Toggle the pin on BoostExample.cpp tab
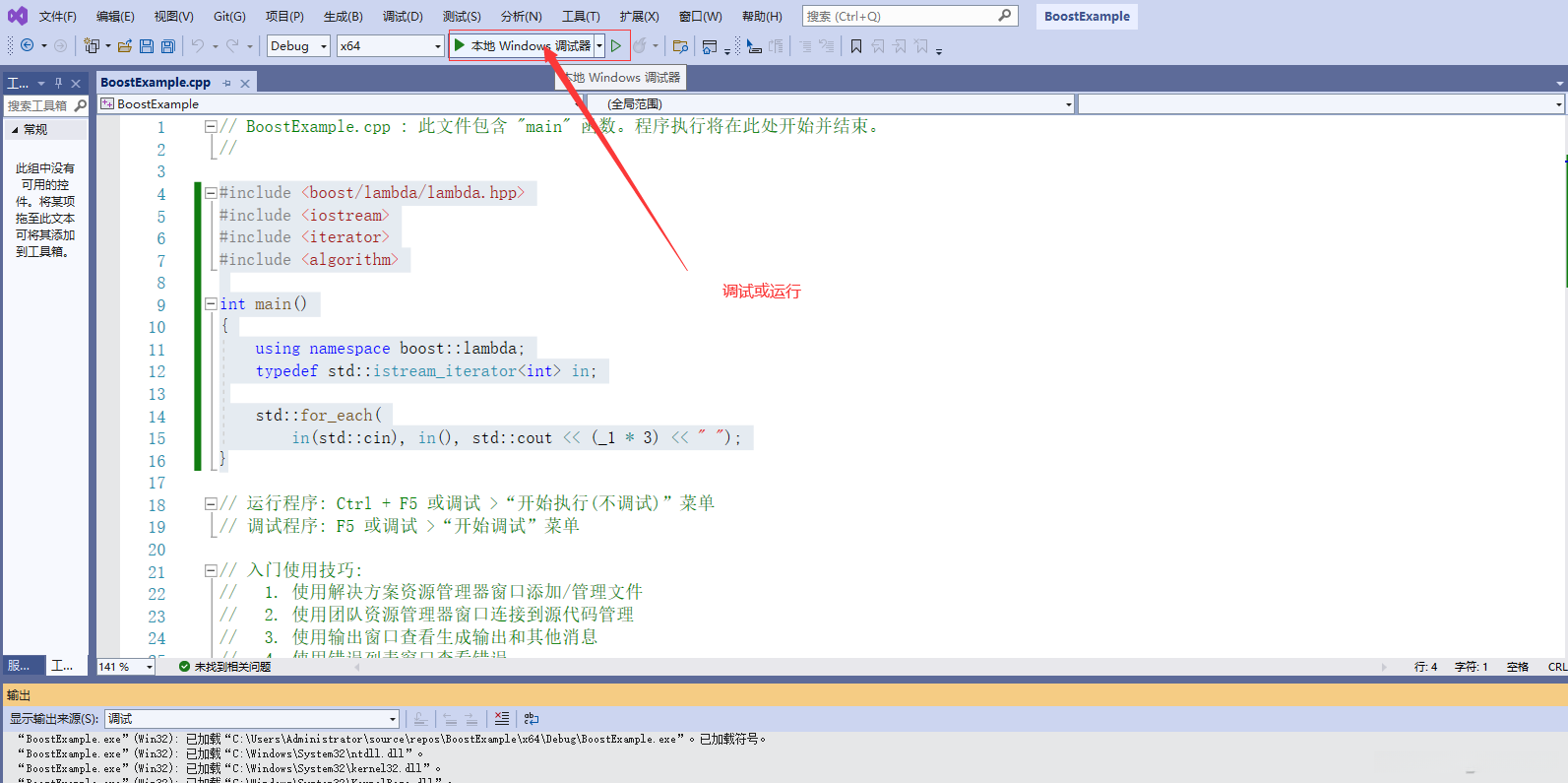Image resolution: width=1568 pixels, height=783 pixels. 227,84
